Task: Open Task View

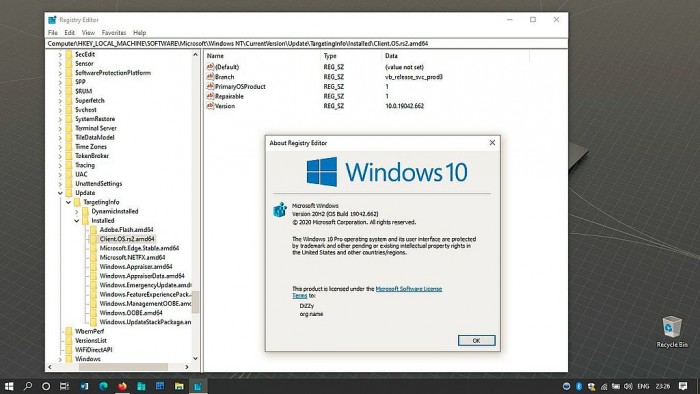Action: click(64, 386)
